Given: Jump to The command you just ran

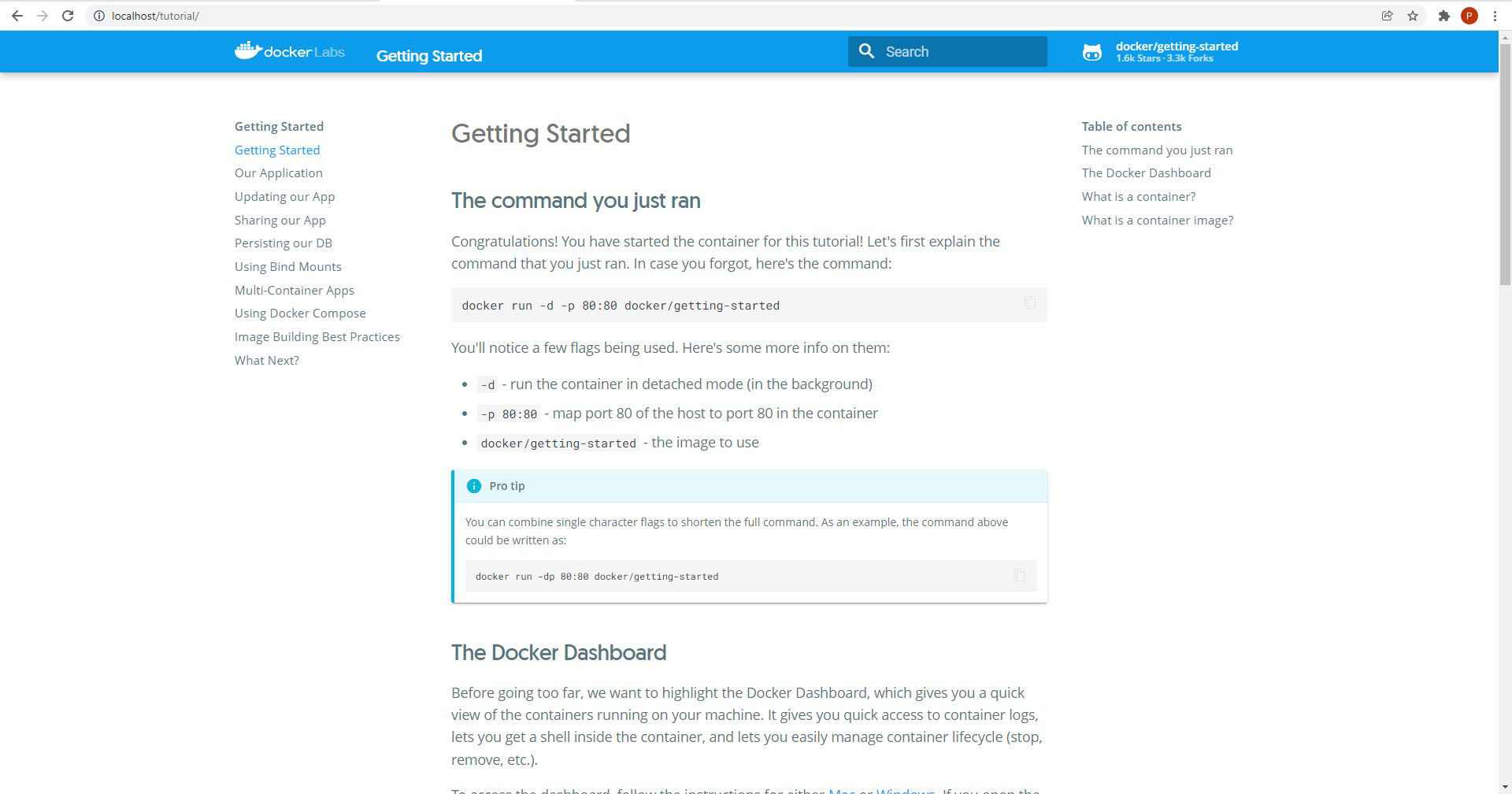Looking at the screenshot, I should click(x=1157, y=150).
